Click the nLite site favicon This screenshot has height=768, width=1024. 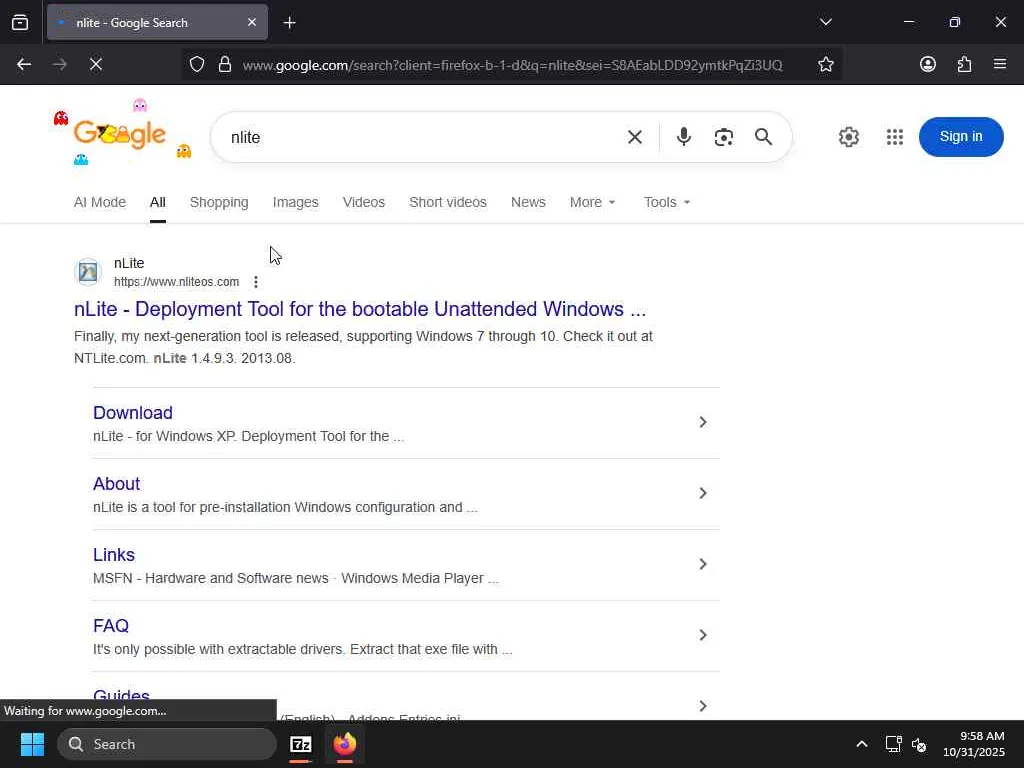coord(88,272)
